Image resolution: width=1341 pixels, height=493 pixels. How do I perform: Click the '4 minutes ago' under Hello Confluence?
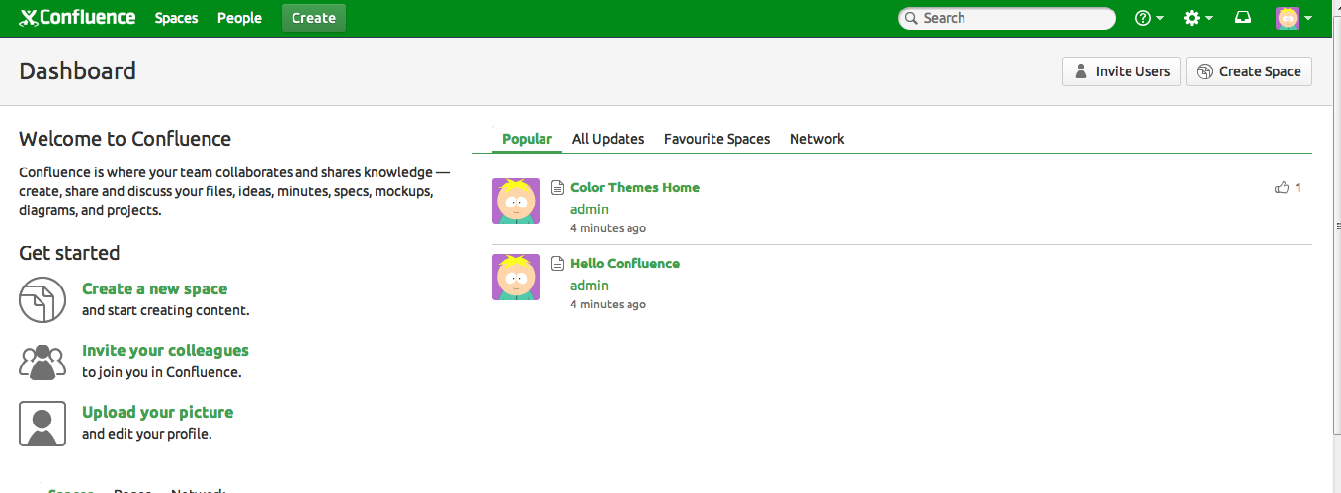point(608,304)
